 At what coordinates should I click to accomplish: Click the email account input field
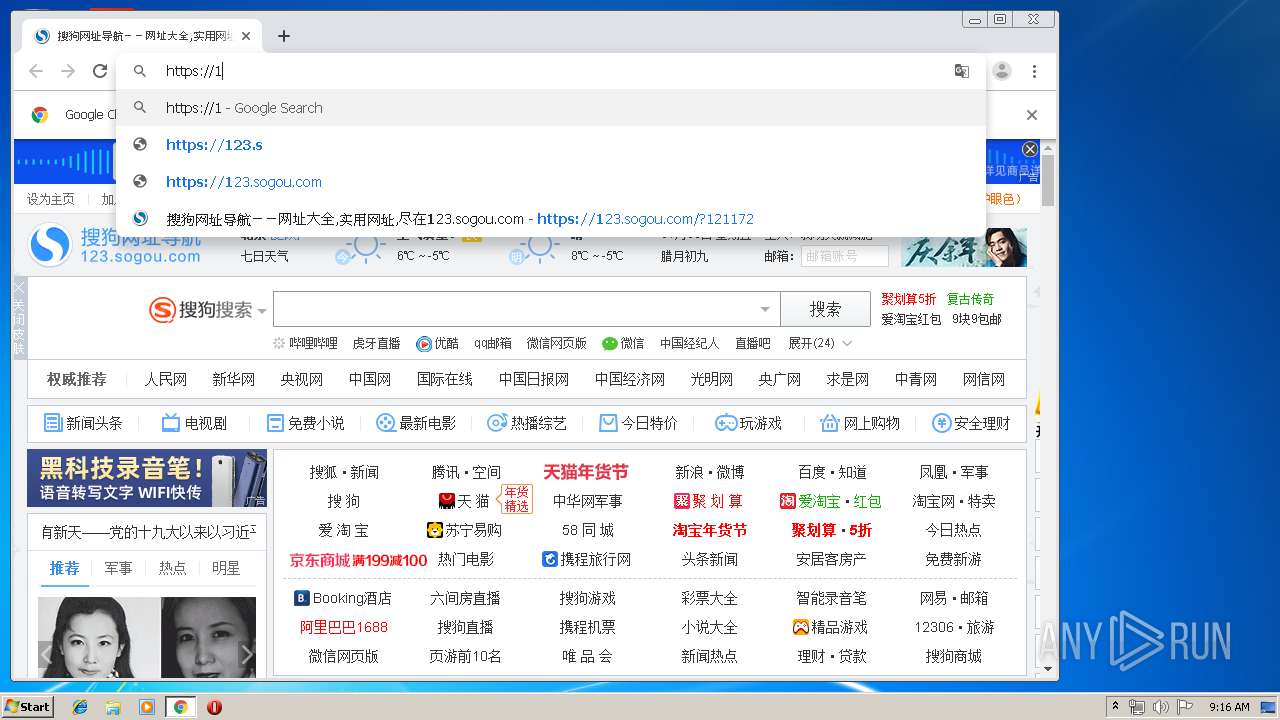point(844,256)
